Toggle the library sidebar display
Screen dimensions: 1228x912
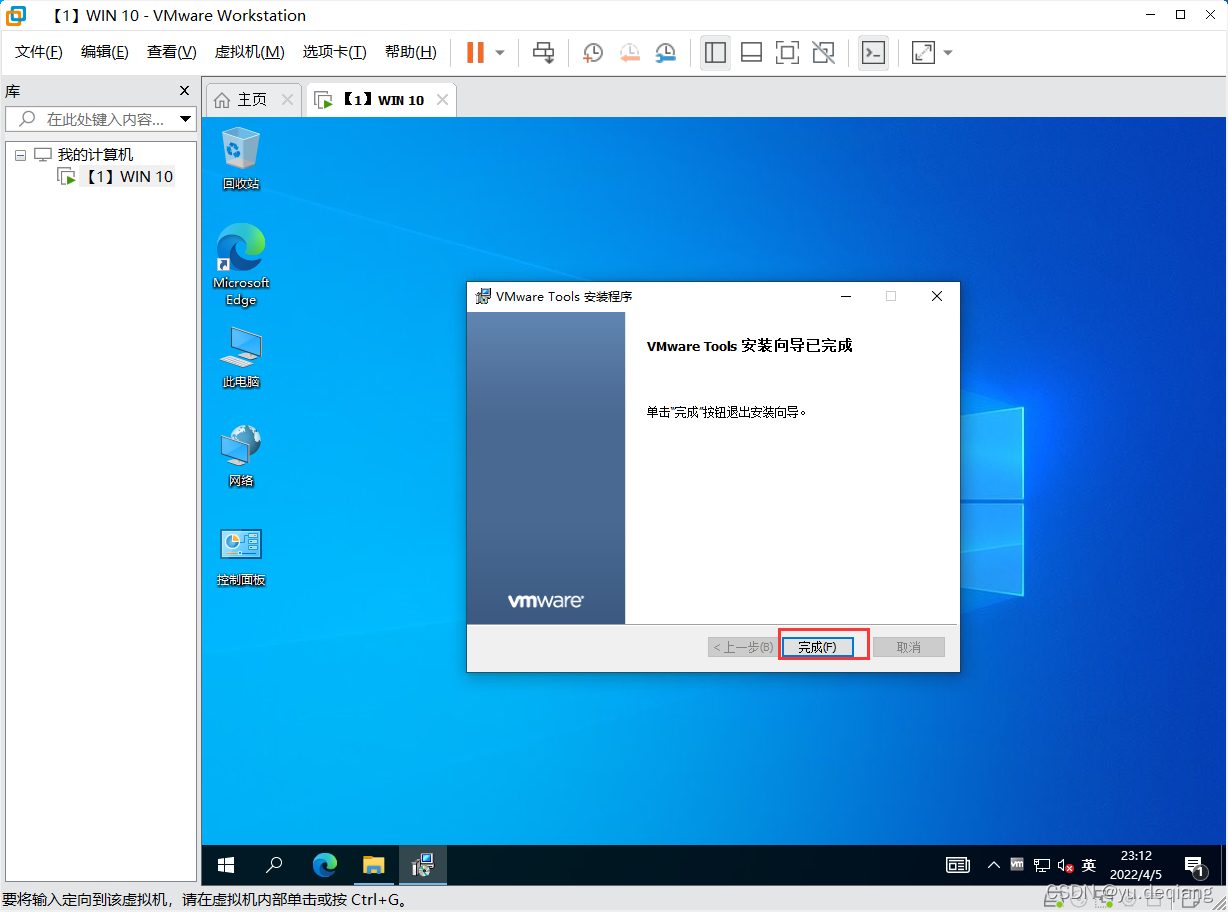[715, 52]
